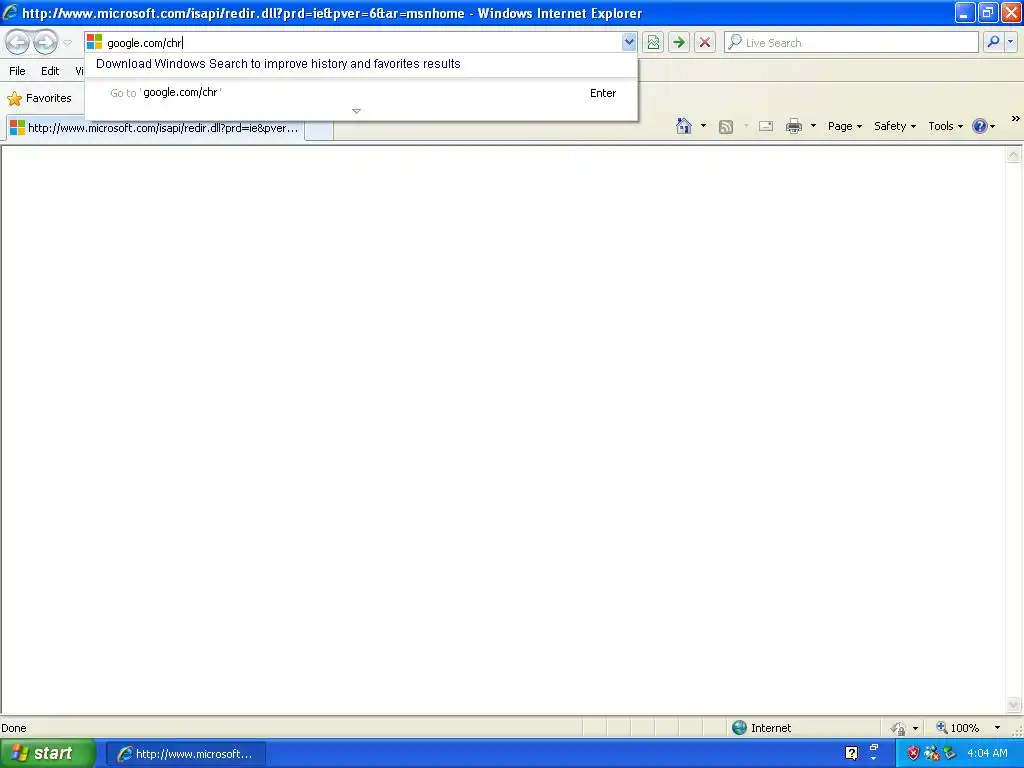Expand the address bar history dropdown arrow
1024x768 pixels.
(x=629, y=42)
